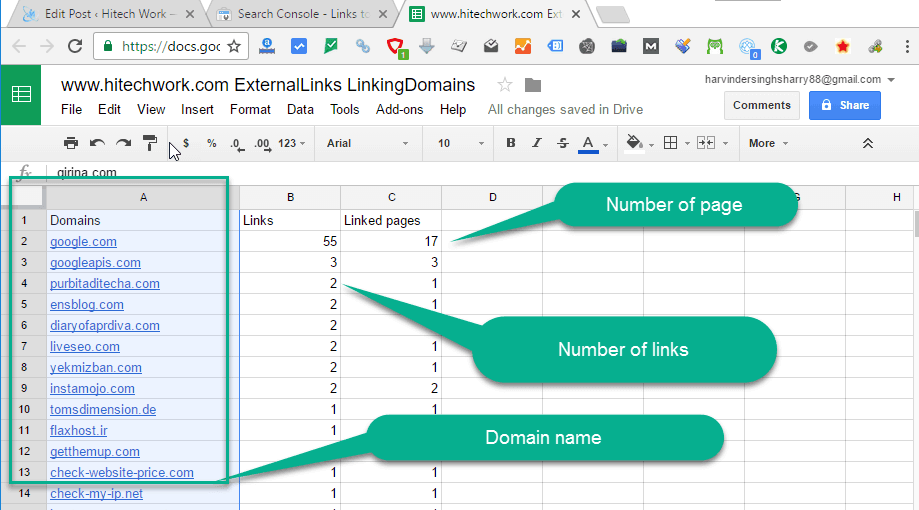Click the address bar URL

[x=171, y=46]
